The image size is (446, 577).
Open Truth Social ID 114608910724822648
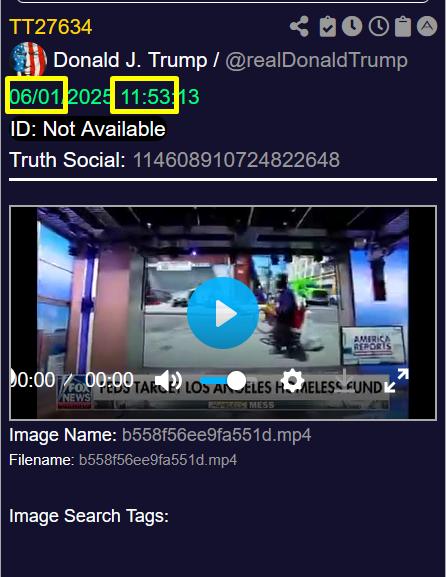[x=236, y=160]
